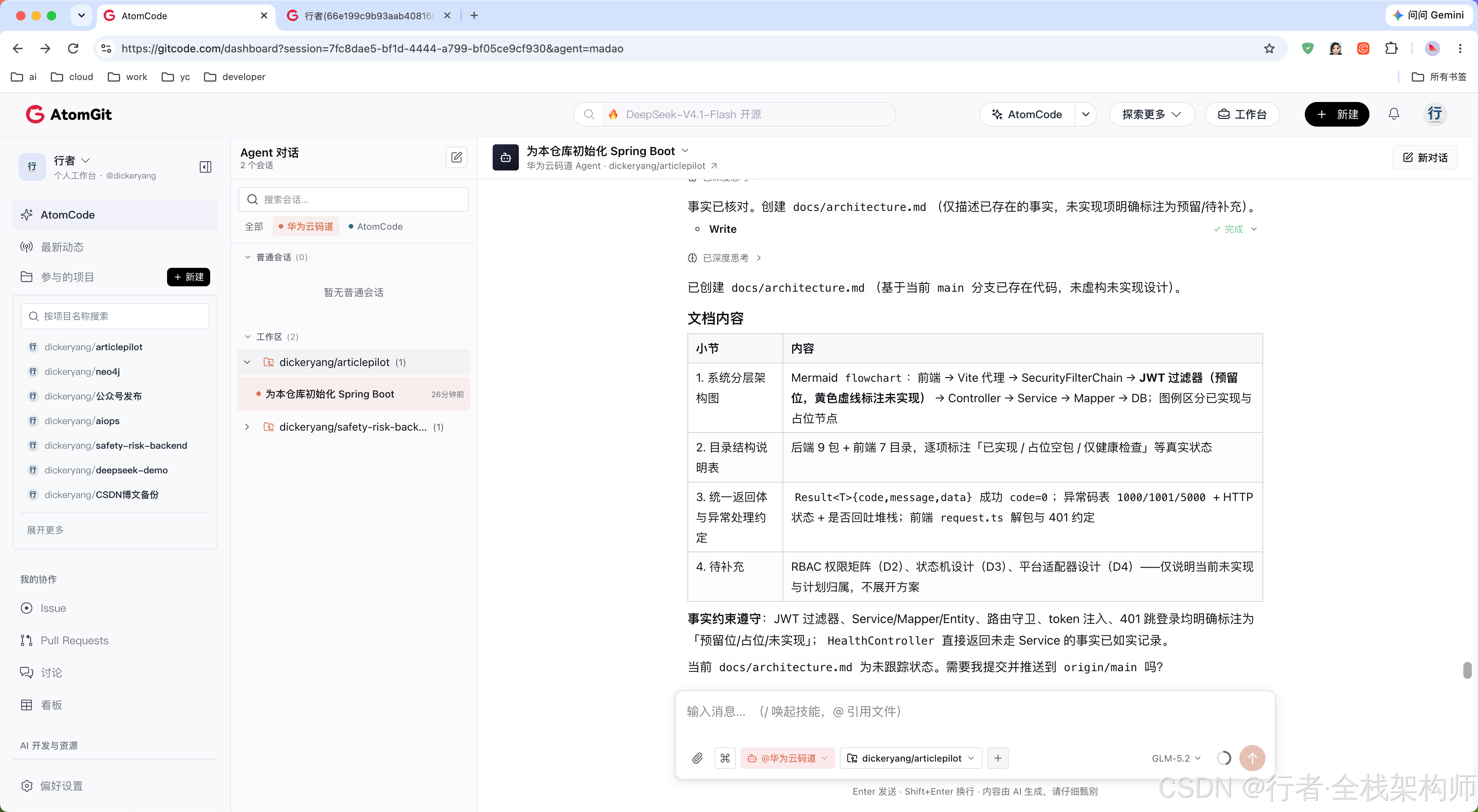
Task: Expand the AtomCode dropdown arrow in header
Action: click(1085, 114)
